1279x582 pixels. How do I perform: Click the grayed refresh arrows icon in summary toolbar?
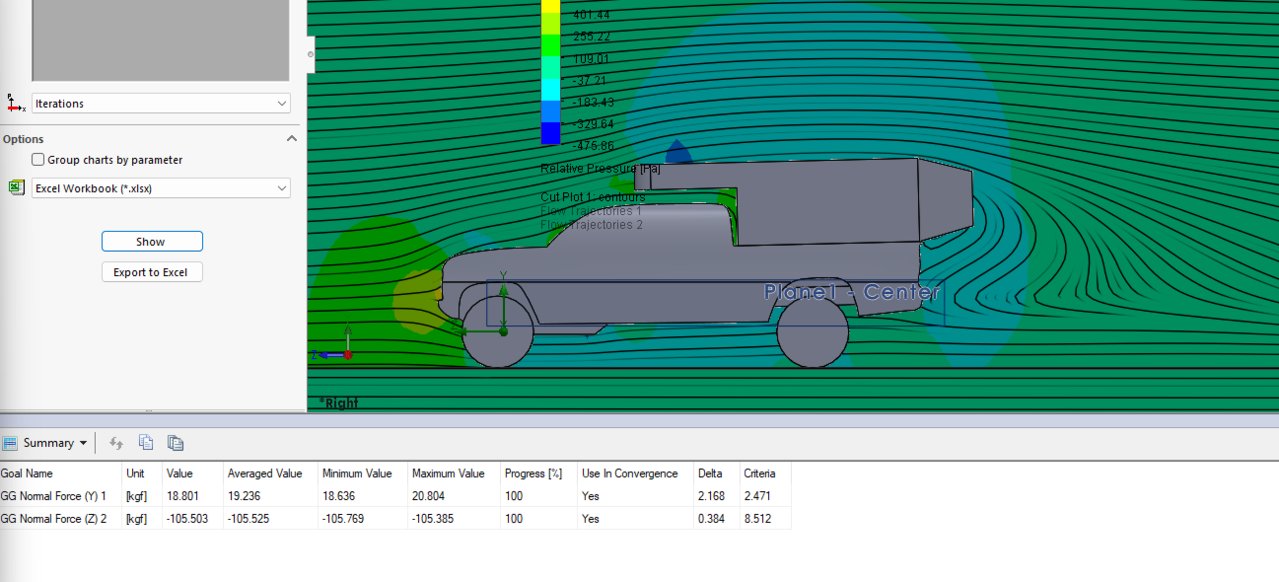click(116, 443)
